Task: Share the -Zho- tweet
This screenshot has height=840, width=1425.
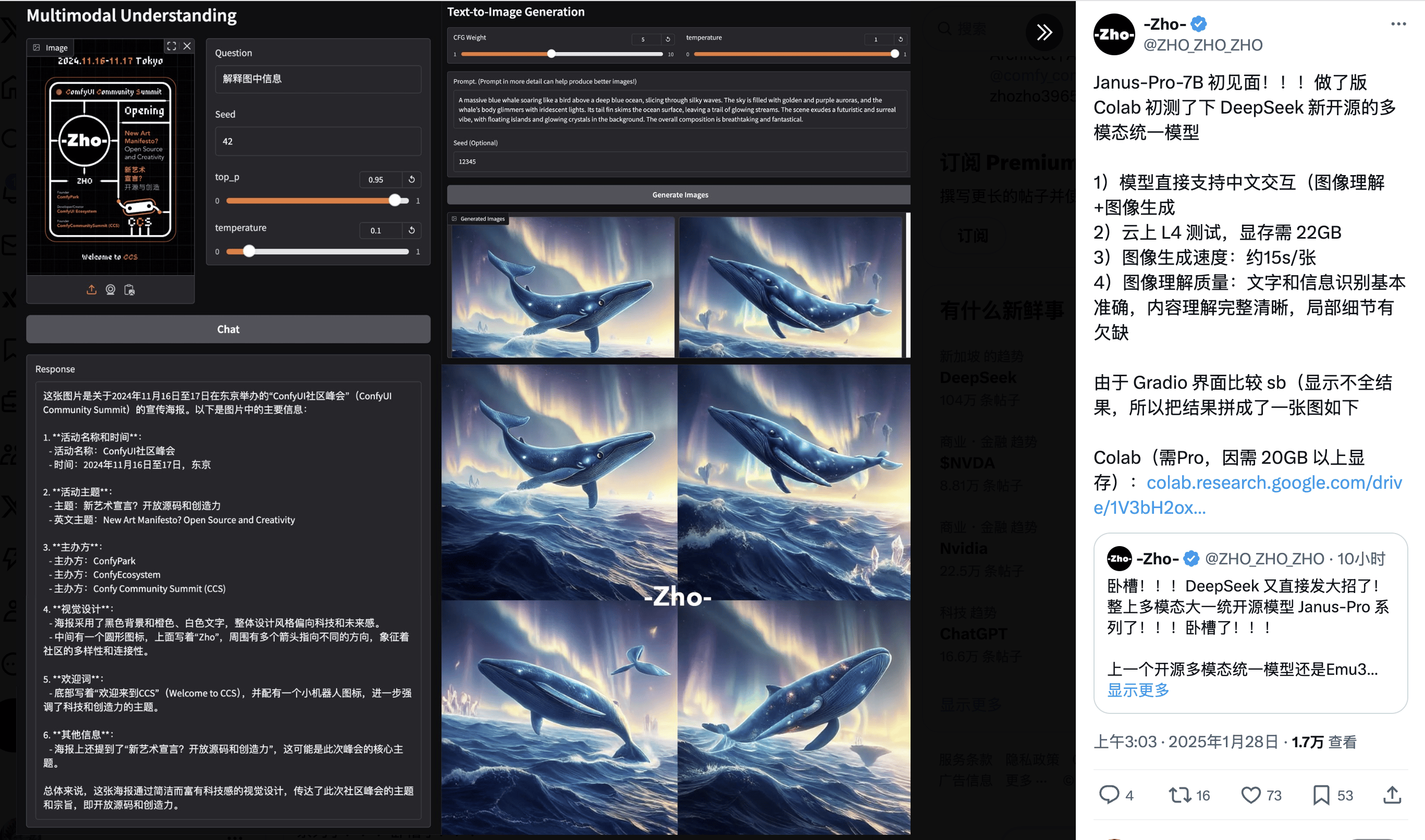Action: click(x=1392, y=795)
